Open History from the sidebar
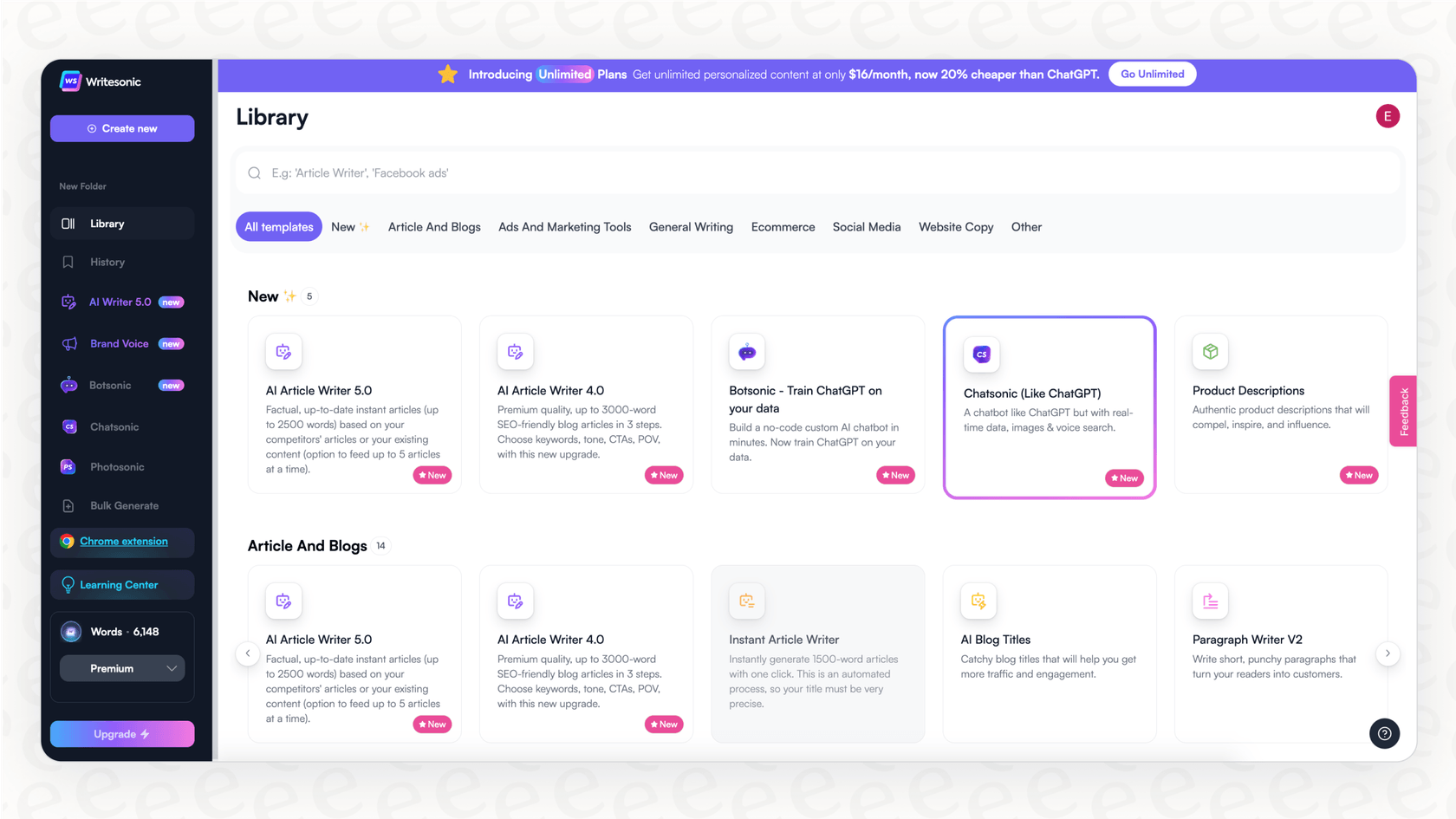The height and width of the screenshot is (819, 1456). [x=107, y=262]
